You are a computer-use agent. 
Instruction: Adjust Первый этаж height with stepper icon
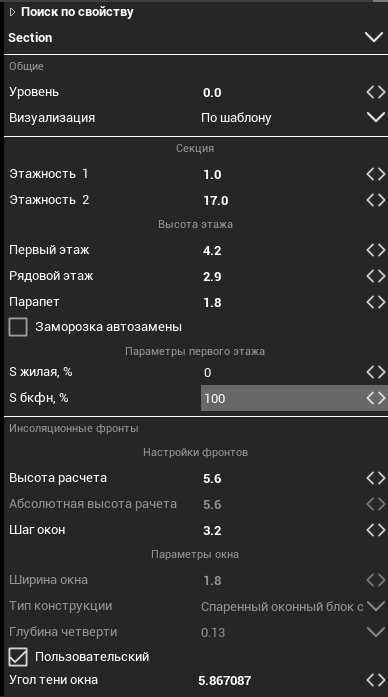point(376,250)
